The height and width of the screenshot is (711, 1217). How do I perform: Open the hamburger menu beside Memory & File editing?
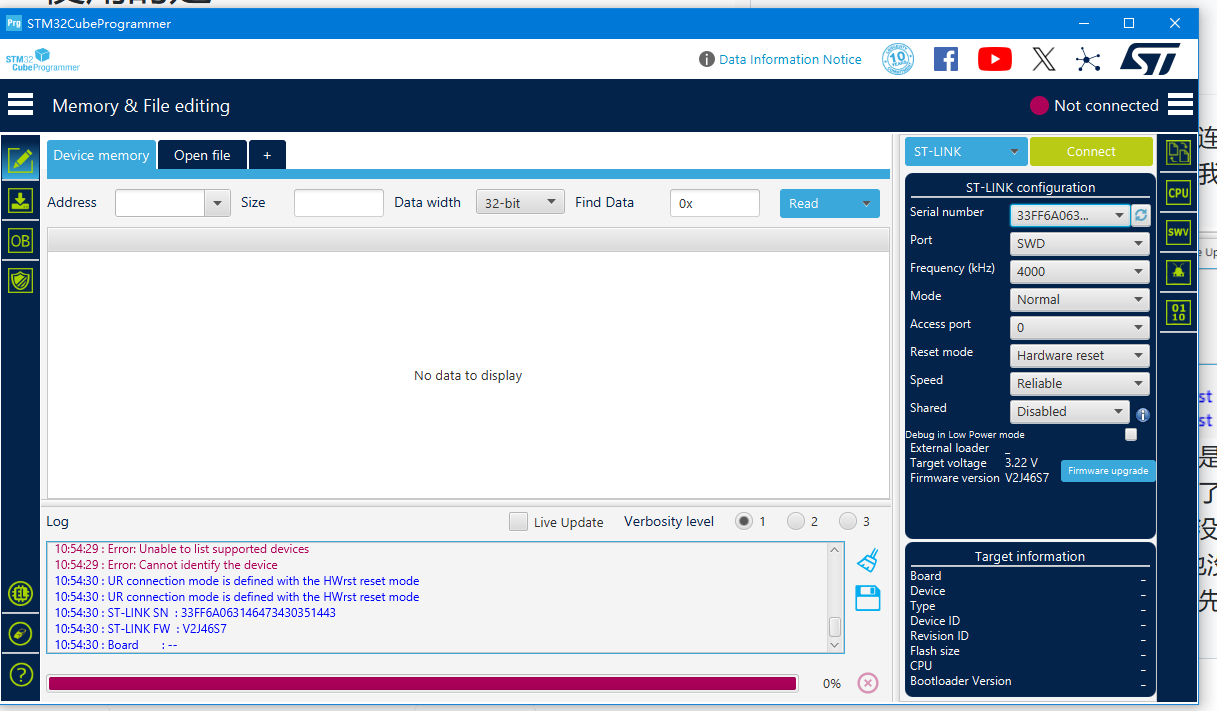[21, 104]
